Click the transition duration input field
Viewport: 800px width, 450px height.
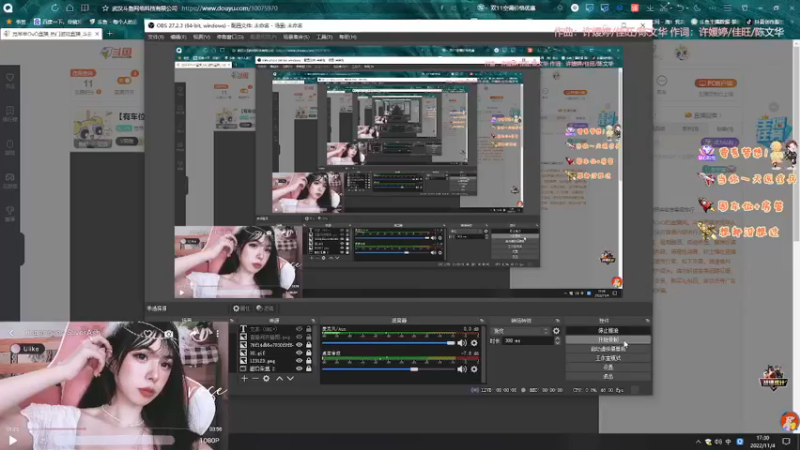(x=528, y=340)
